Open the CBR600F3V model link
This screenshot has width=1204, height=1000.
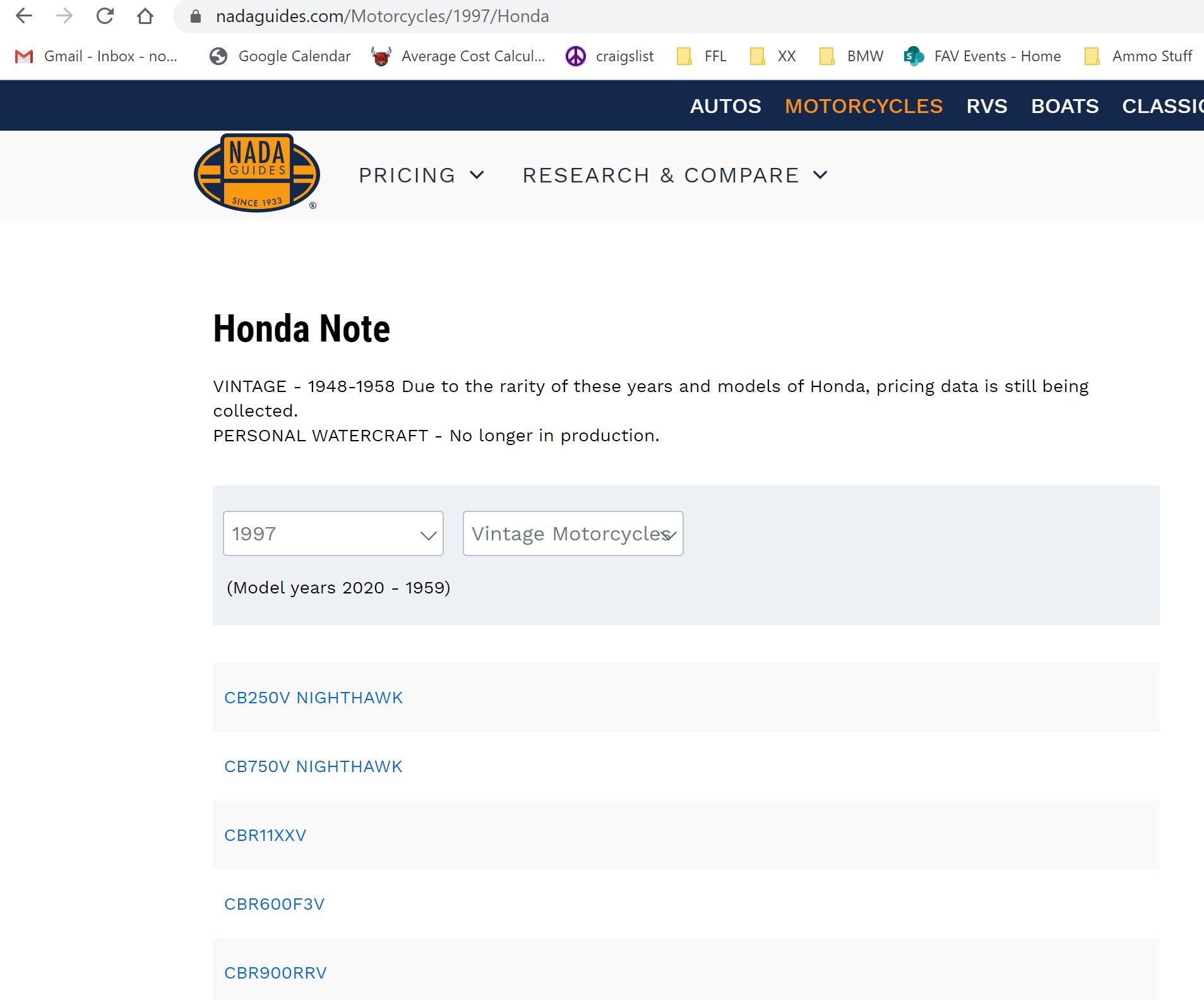[x=274, y=904]
